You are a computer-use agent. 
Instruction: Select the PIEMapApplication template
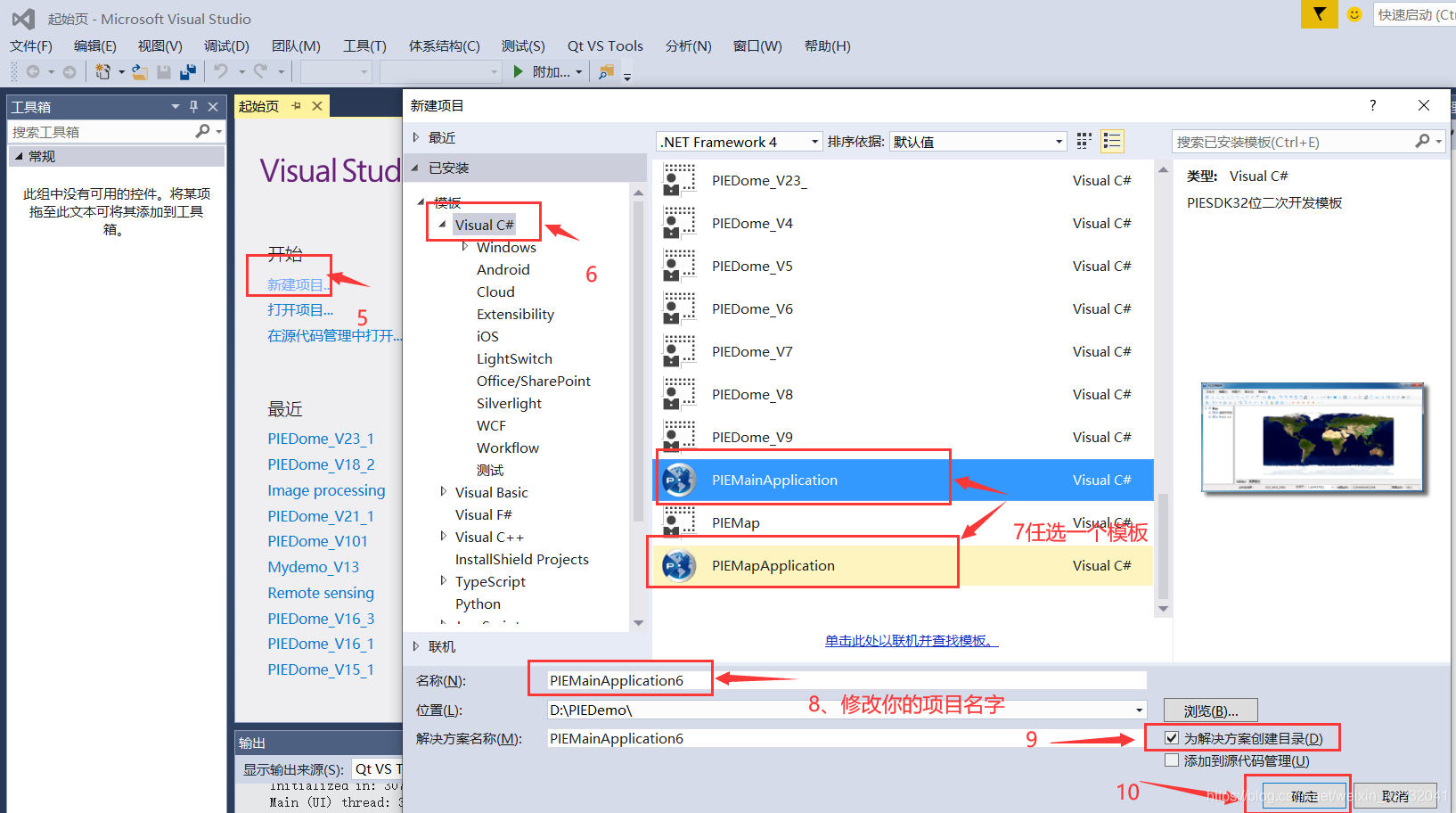click(903, 565)
